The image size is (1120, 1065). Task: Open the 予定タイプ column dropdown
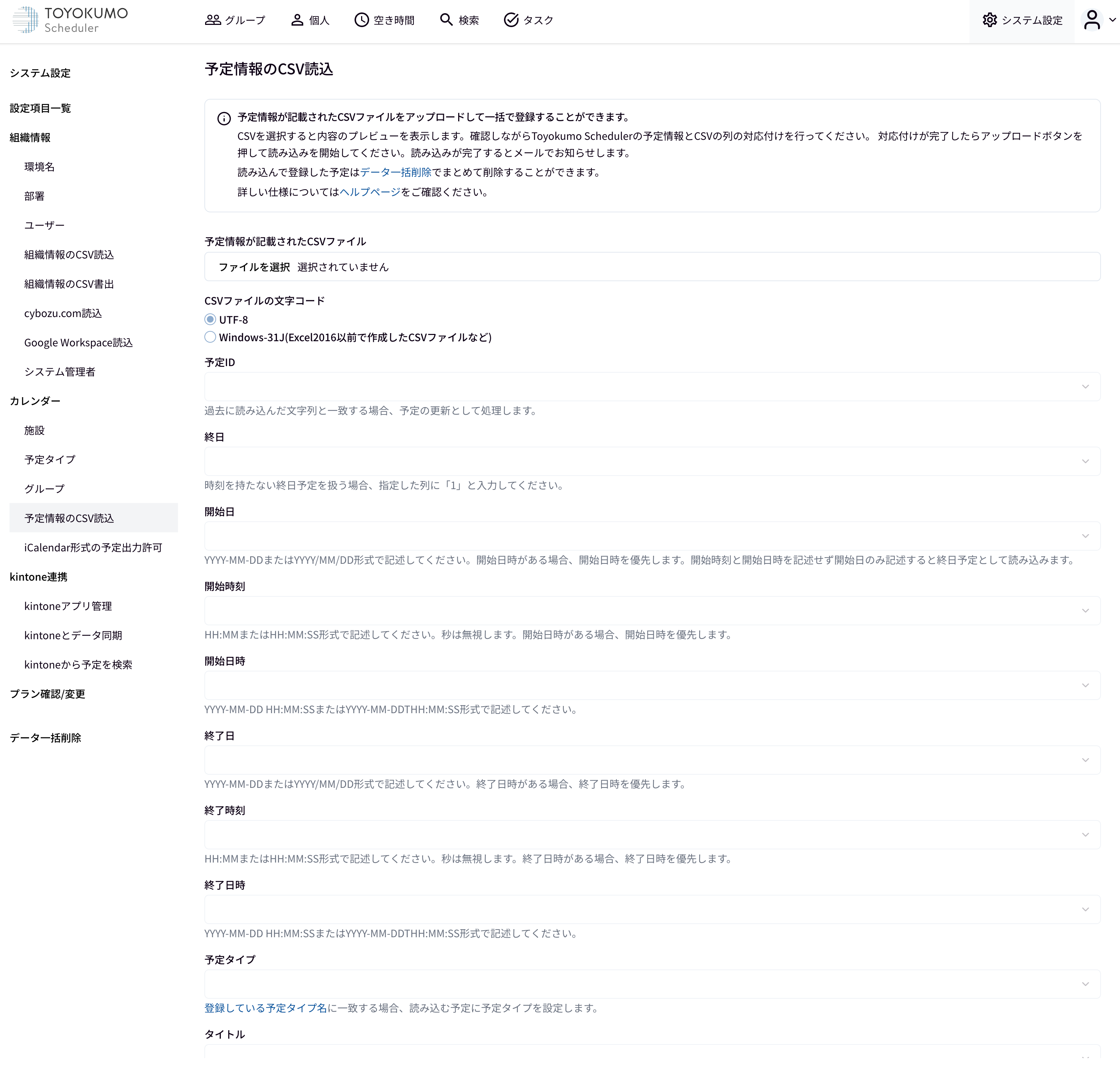pos(652,984)
